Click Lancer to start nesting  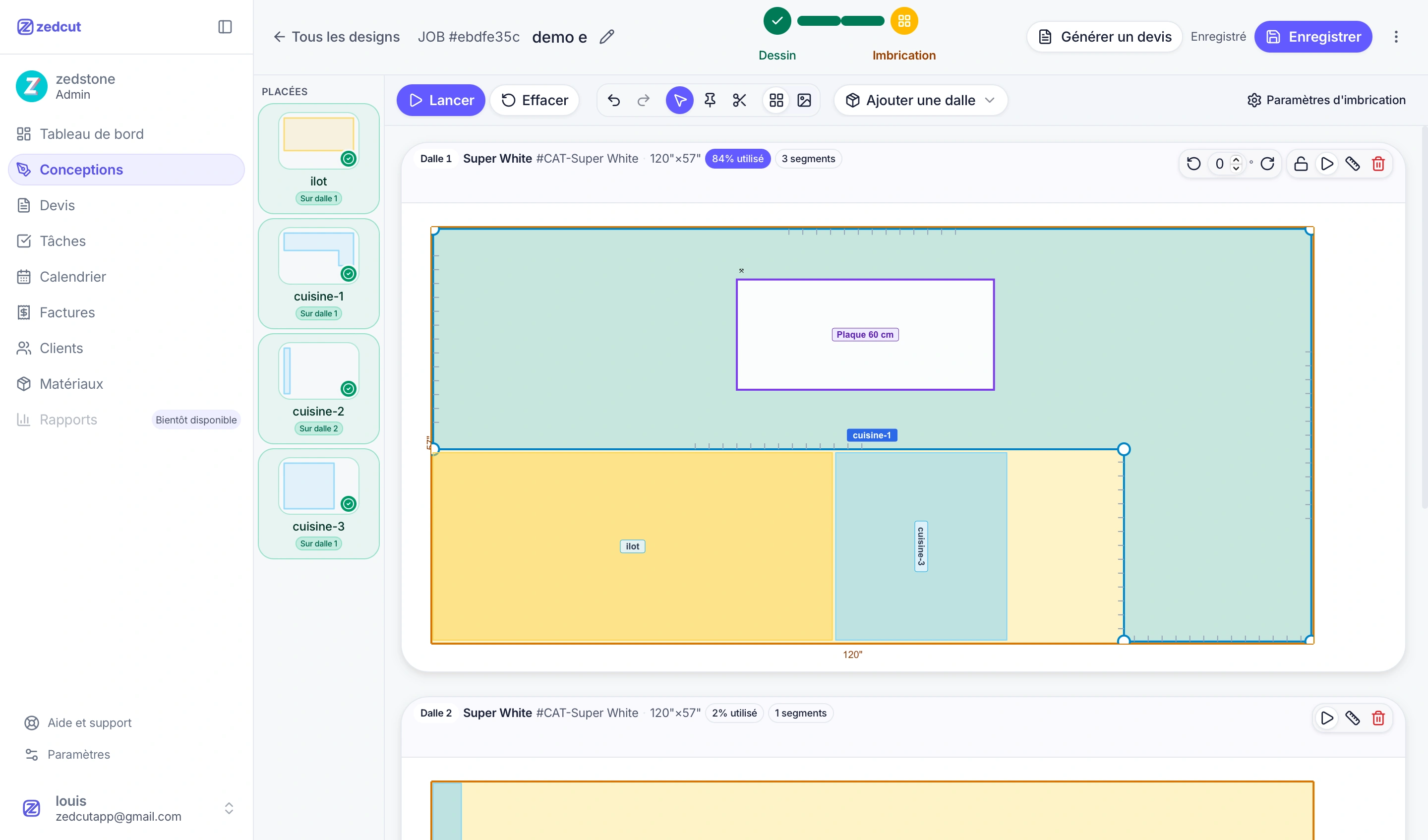pyautogui.click(x=441, y=100)
